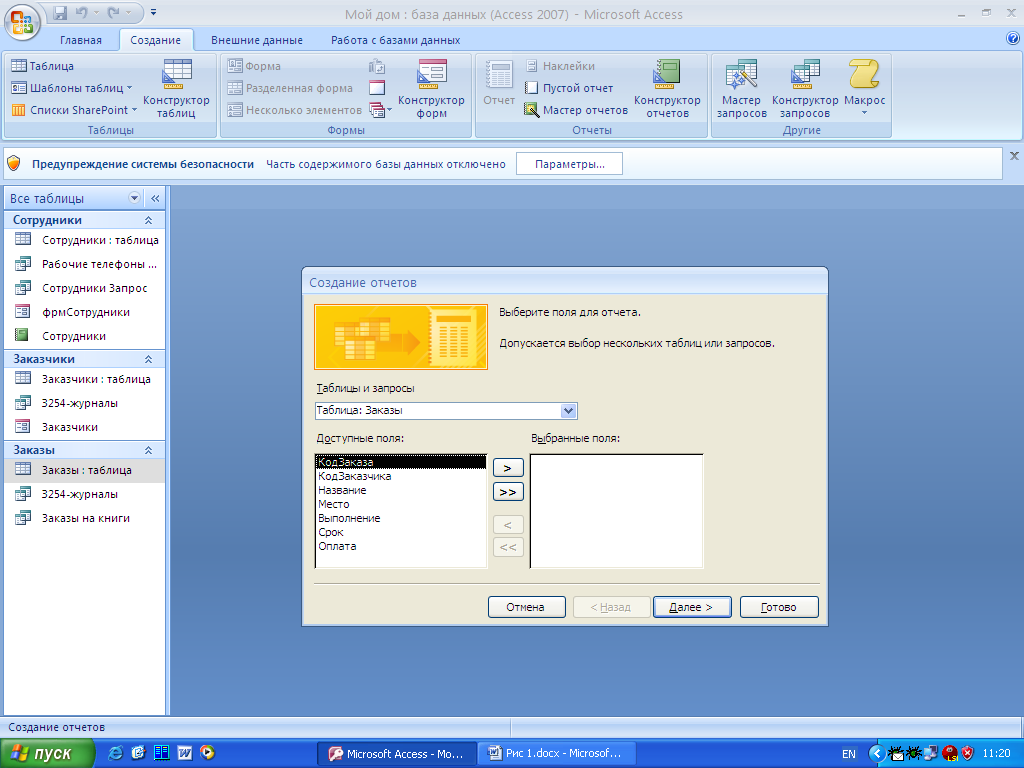Click Отмена in report wizard
This screenshot has height=768, width=1024.
[526, 607]
